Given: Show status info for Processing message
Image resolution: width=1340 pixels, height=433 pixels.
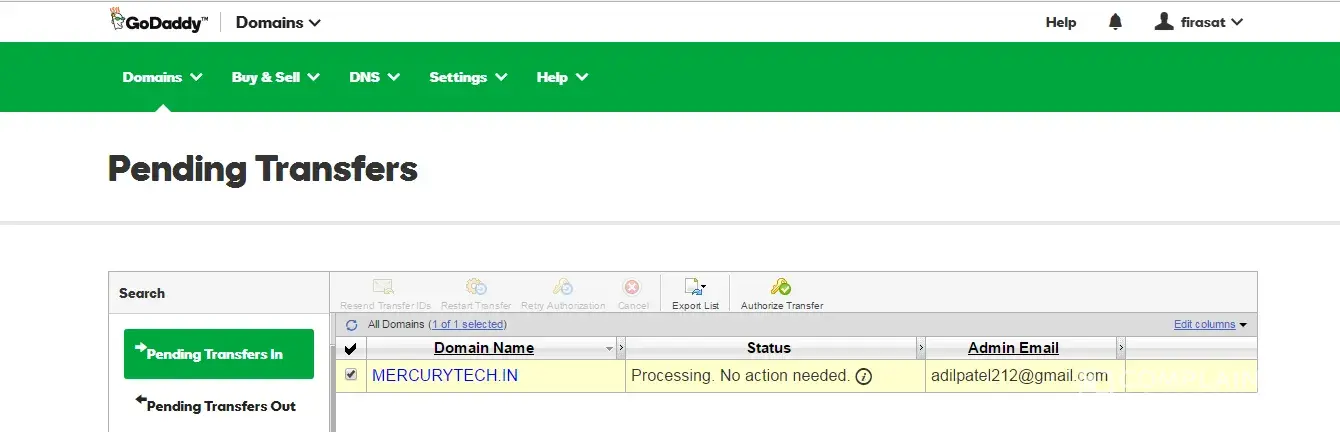Looking at the screenshot, I should coord(864,377).
